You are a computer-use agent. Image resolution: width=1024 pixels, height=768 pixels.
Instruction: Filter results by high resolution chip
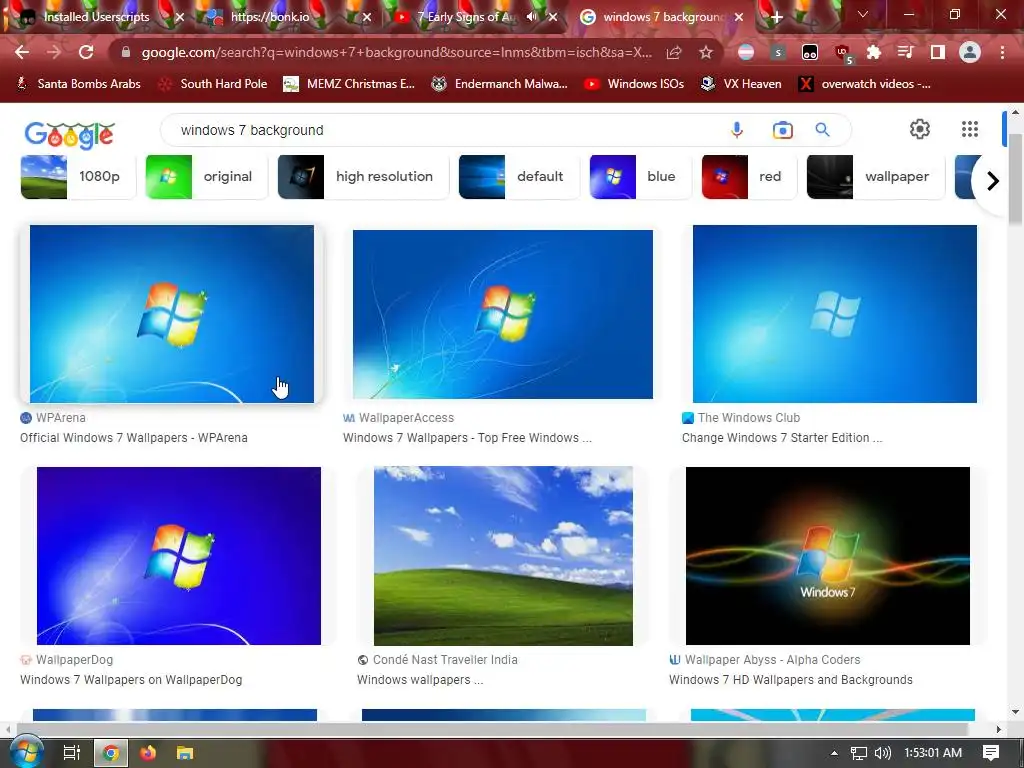(x=363, y=176)
